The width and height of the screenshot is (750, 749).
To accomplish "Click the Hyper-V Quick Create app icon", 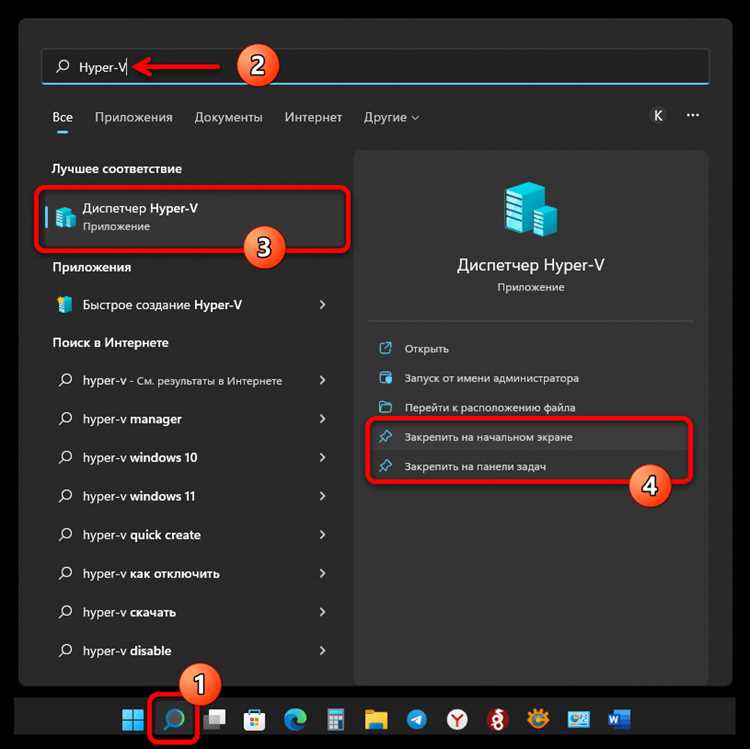I will (x=65, y=305).
